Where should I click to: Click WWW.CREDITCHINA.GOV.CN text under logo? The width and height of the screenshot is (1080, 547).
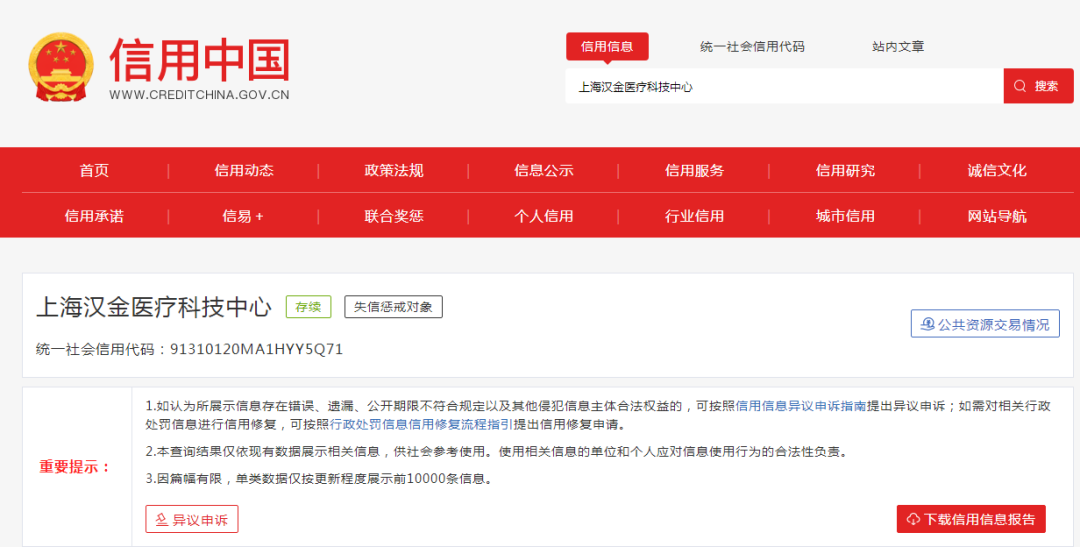[x=200, y=95]
